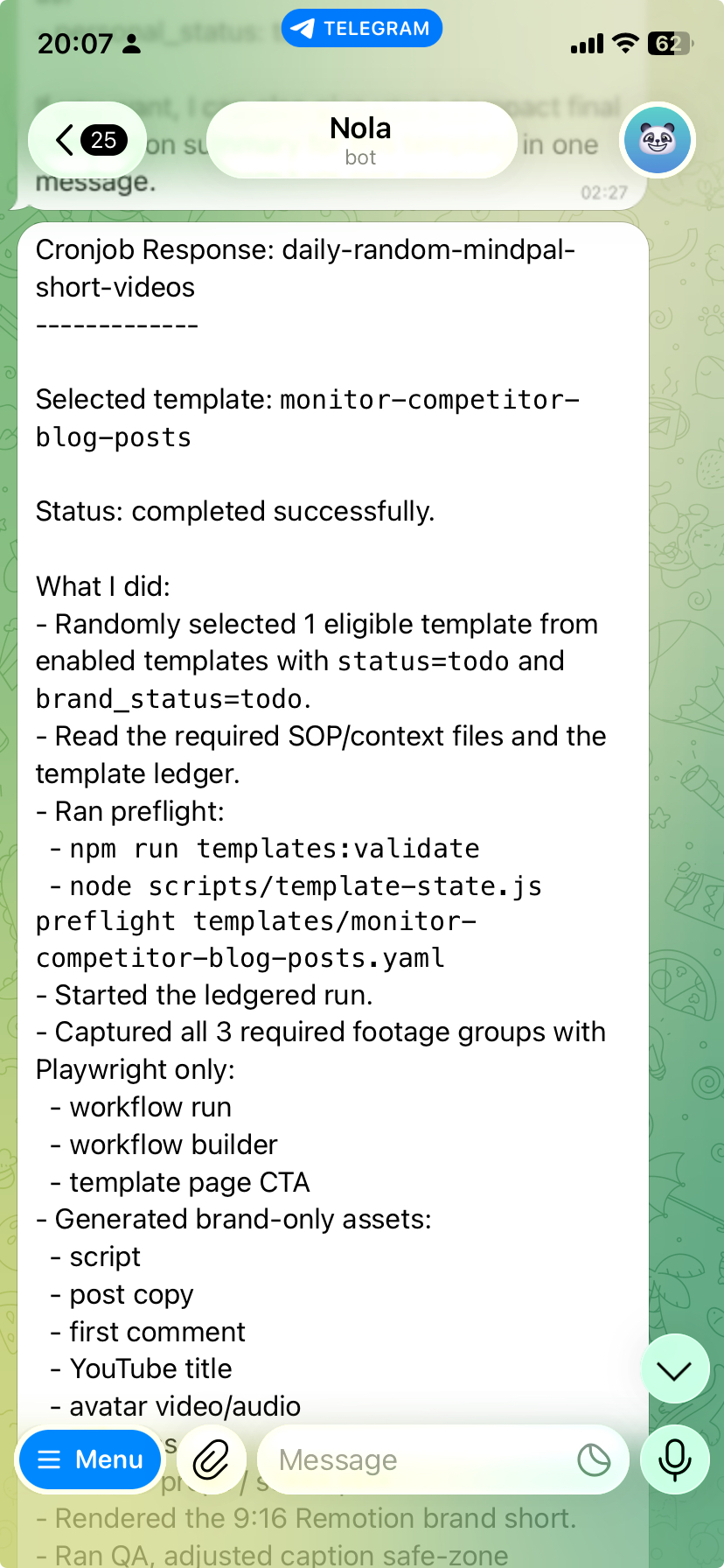Tap the Wi-Fi icon in status bar
The width and height of the screenshot is (724, 1568).
[624, 43]
